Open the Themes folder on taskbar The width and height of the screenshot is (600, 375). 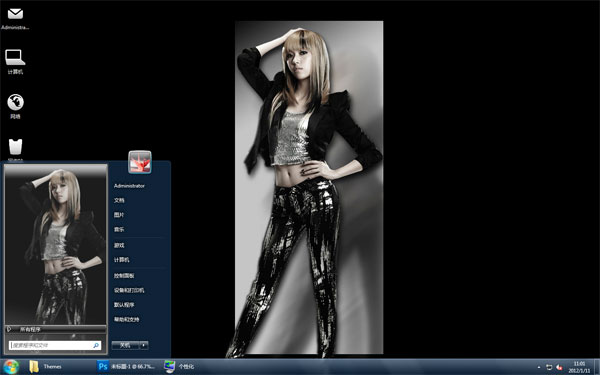[45, 367]
